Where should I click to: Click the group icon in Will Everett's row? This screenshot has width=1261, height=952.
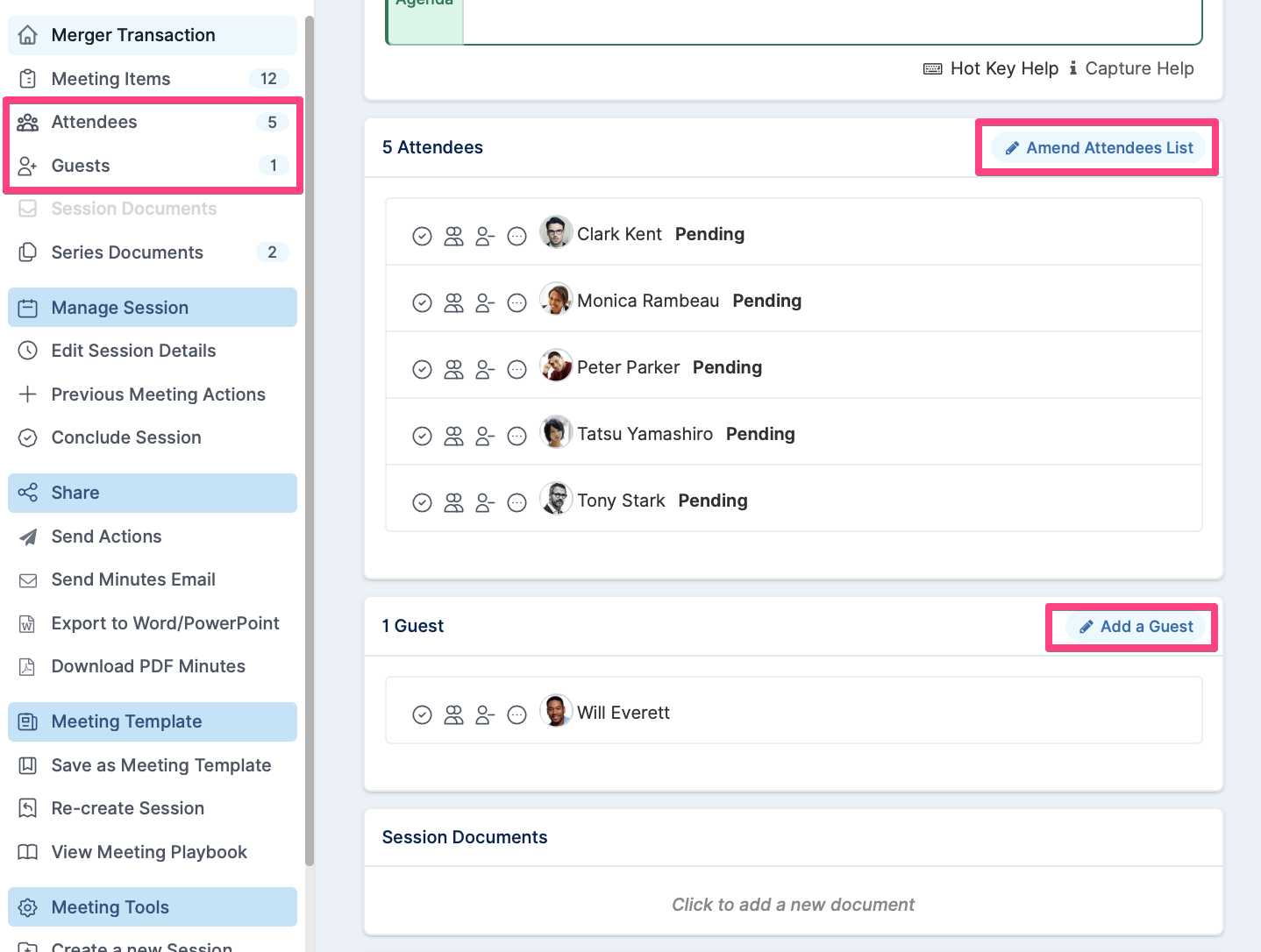tap(453, 714)
